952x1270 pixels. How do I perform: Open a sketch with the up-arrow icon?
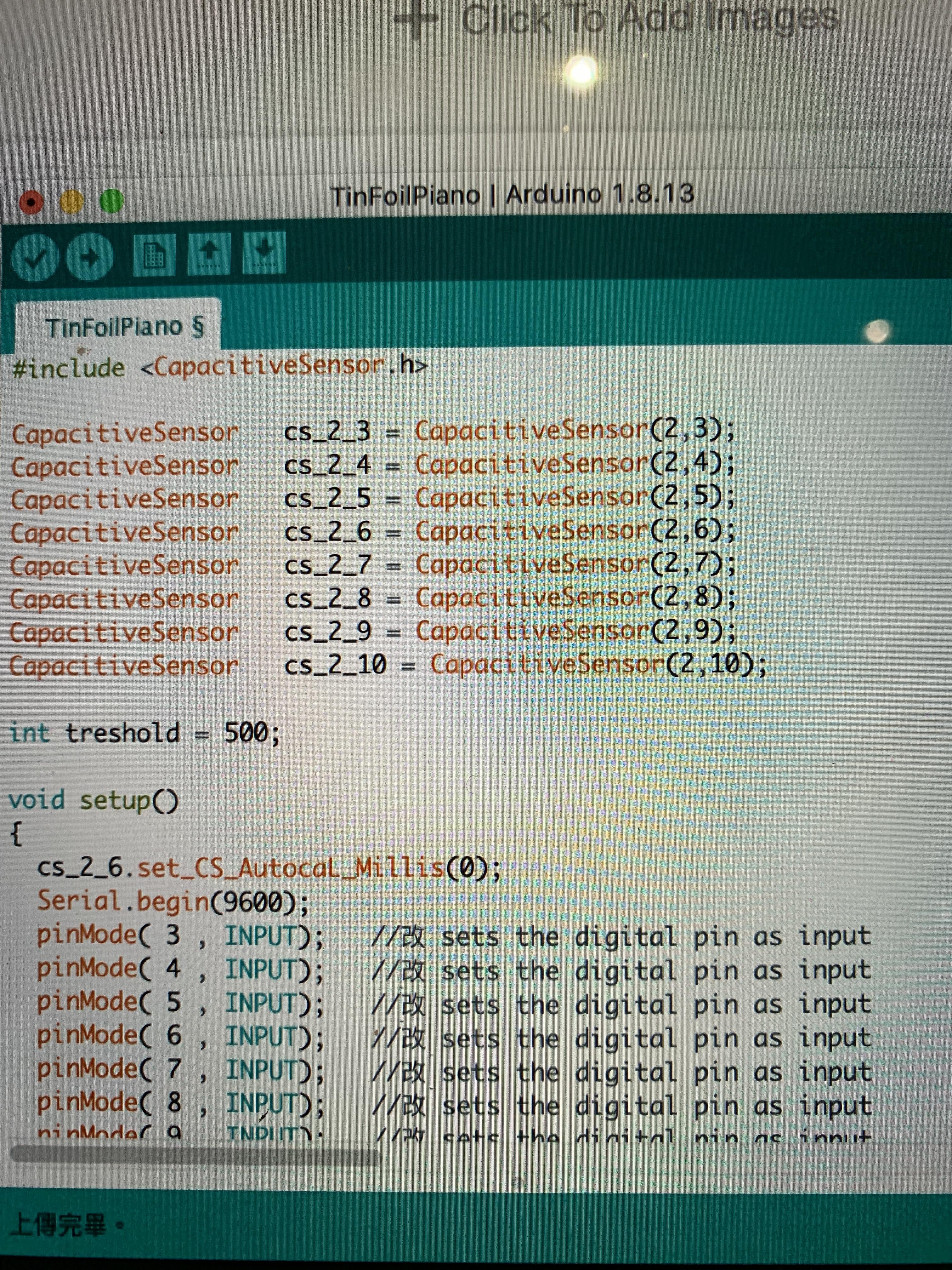coord(209,254)
